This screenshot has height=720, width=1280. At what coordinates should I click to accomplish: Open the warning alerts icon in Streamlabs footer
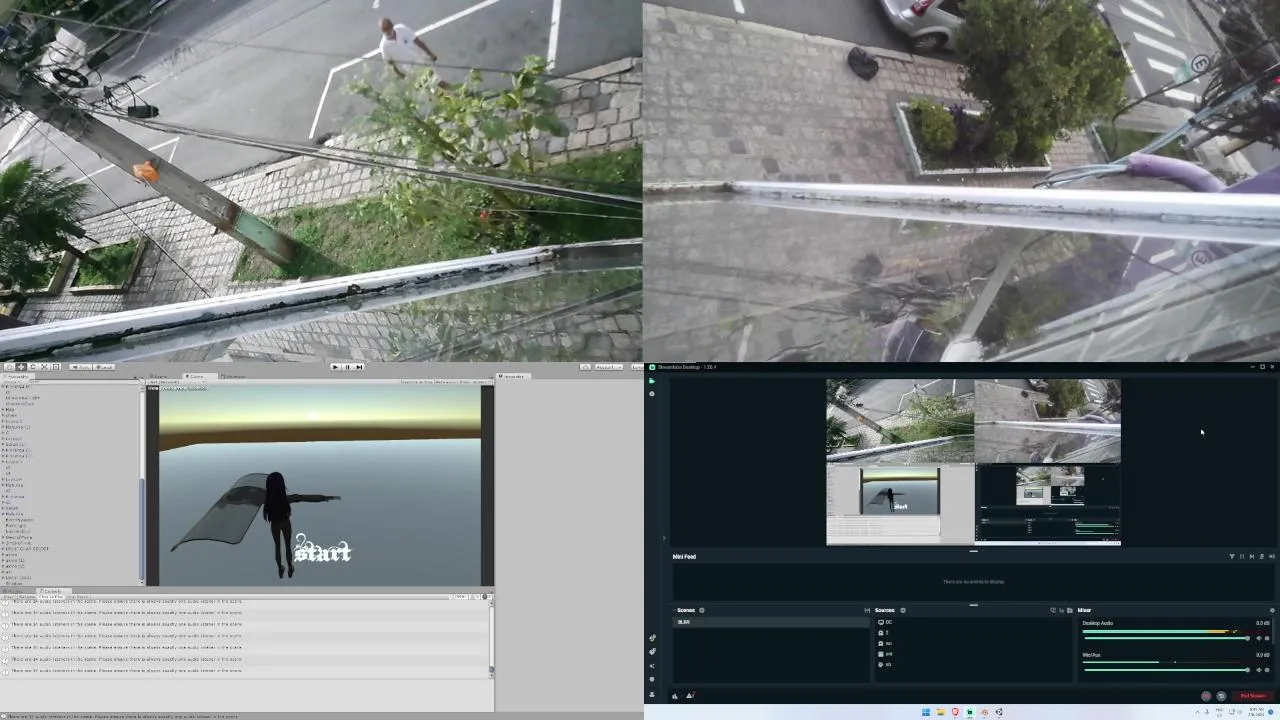click(x=690, y=695)
